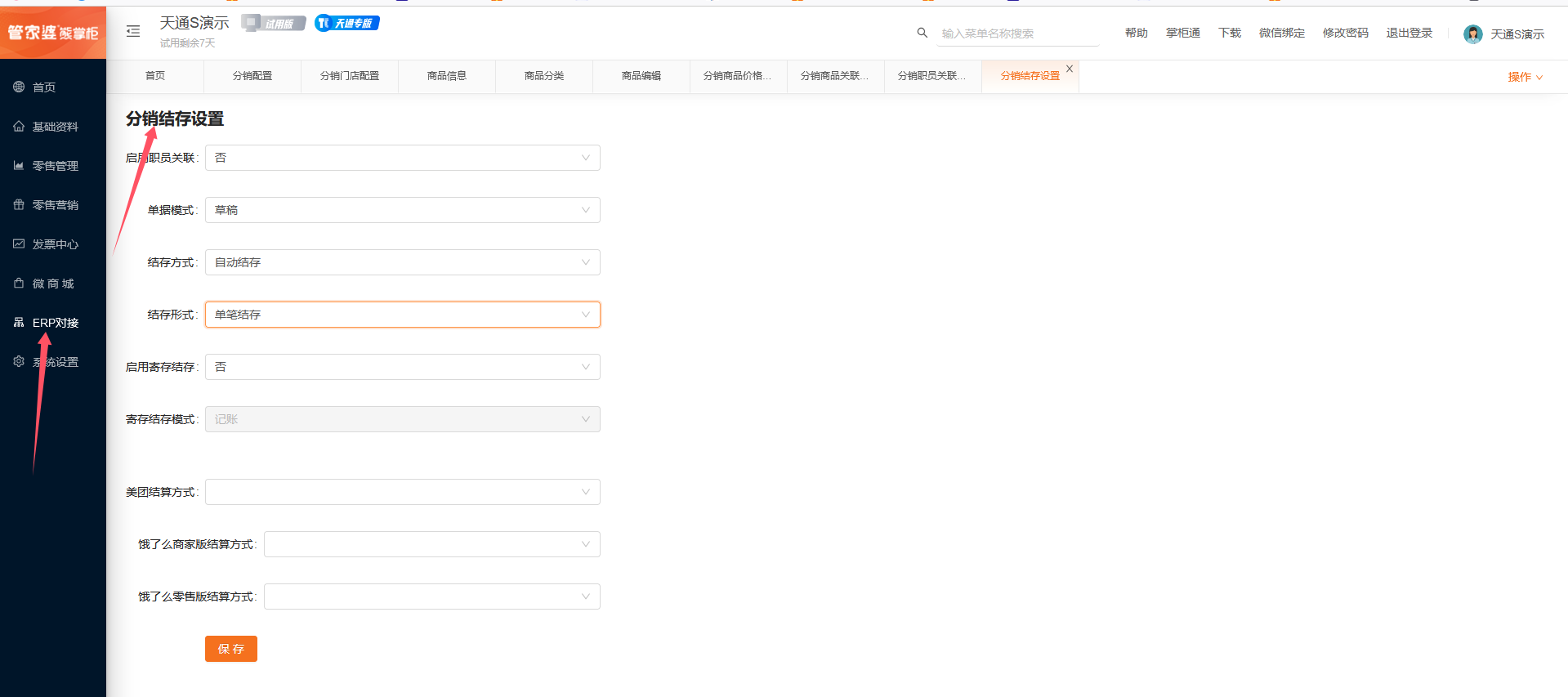This screenshot has height=697, width=1568.
Task: Switch to the 分销职员关联 tab
Action: pos(933,76)
